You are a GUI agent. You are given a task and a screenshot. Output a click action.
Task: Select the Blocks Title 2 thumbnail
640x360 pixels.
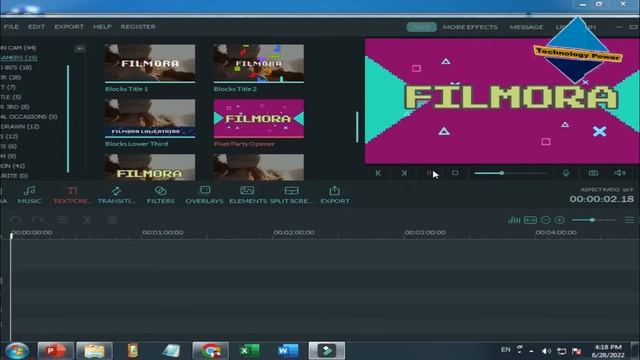coord(258,63)
